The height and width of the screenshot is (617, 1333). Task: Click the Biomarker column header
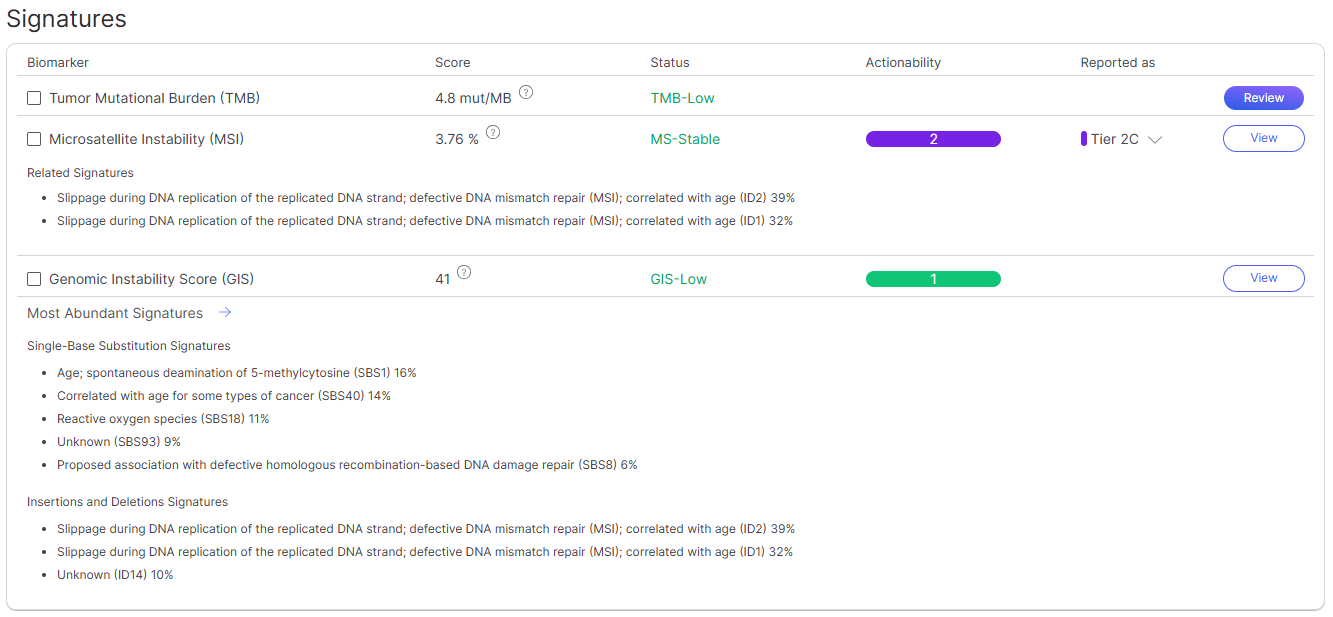[x=58, y=62]
